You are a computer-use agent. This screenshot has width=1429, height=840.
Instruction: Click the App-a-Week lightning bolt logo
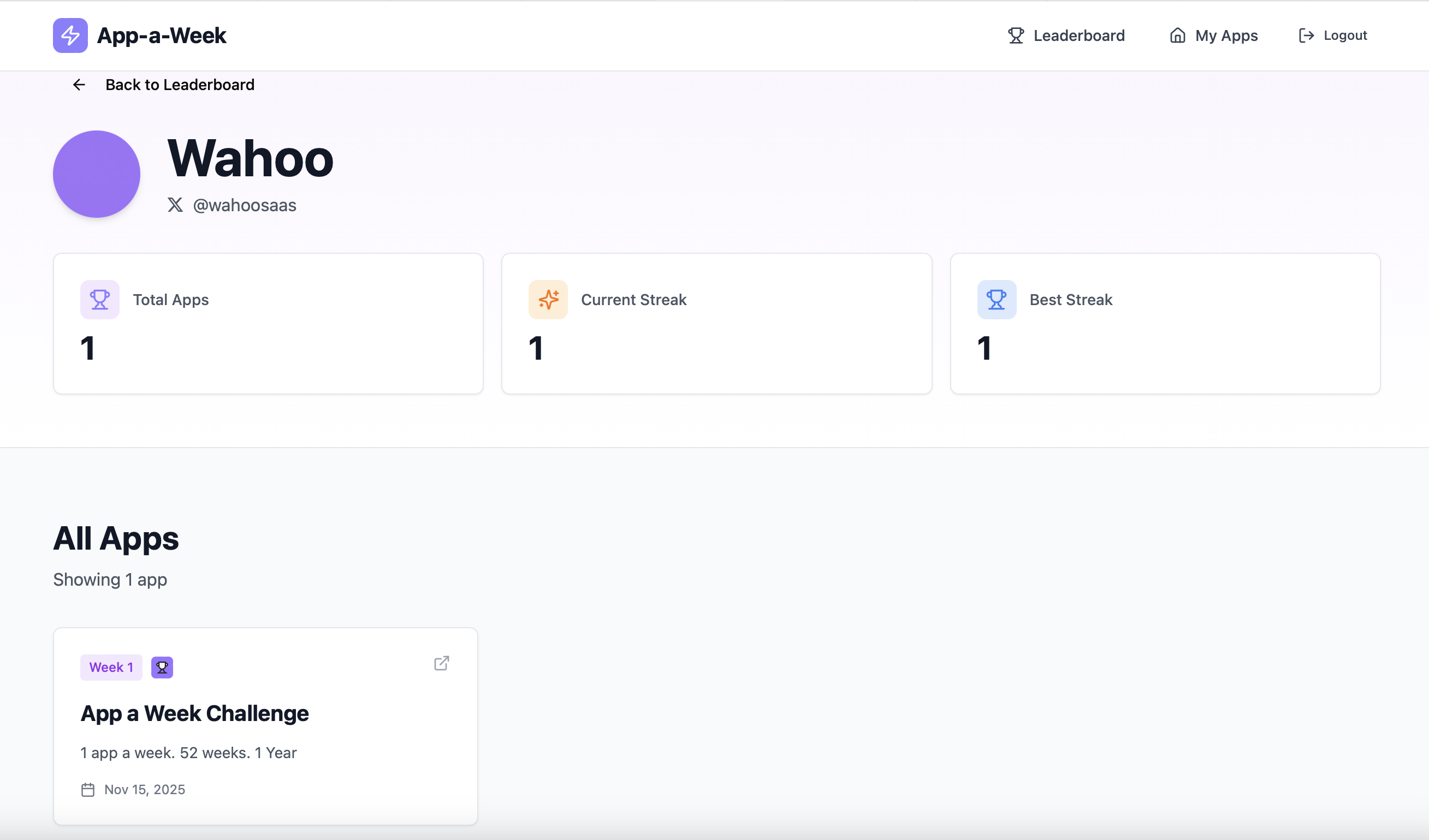pos(70,35)
